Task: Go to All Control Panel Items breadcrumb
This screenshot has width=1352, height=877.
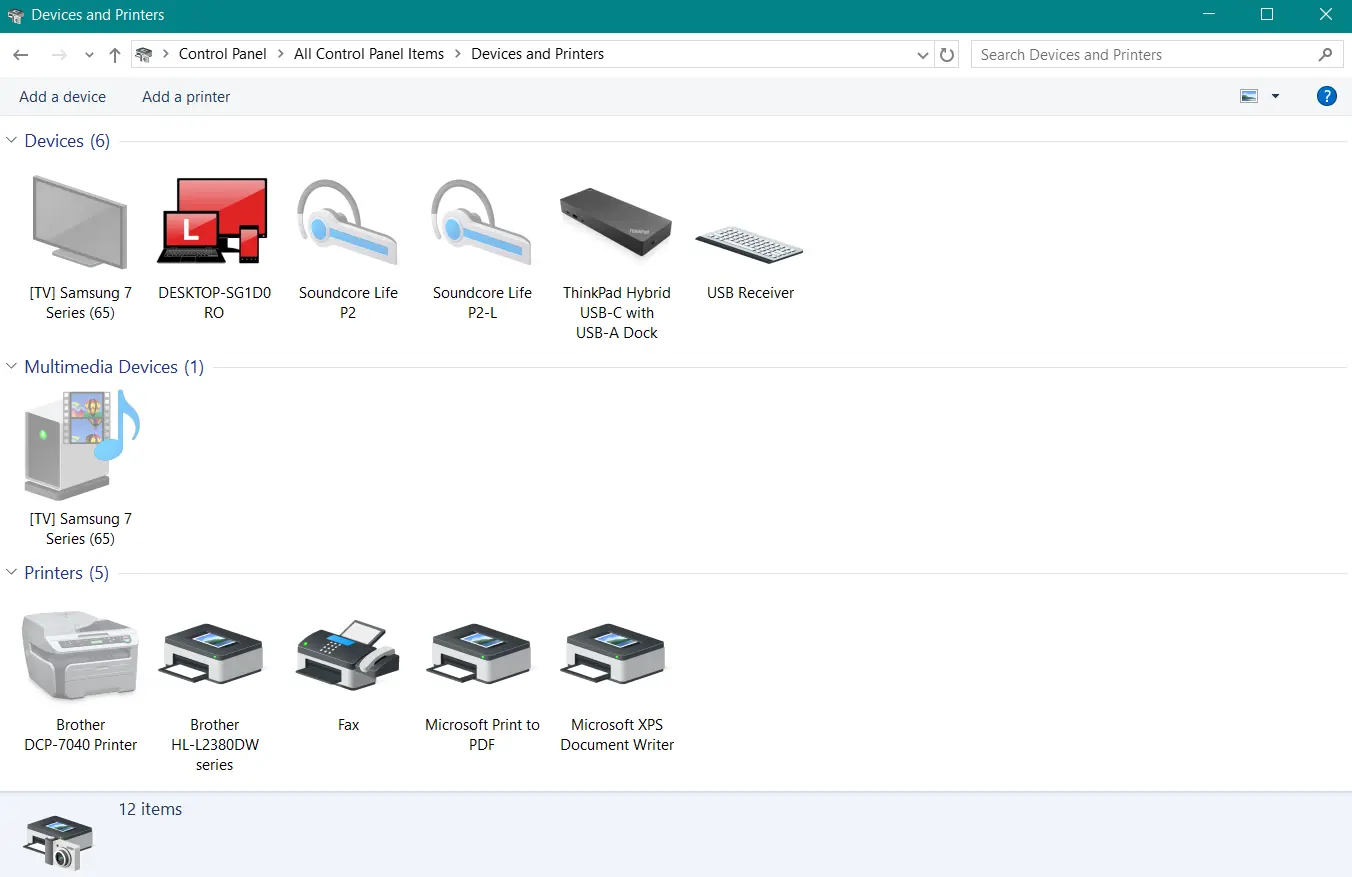Action: coord(368,54)
